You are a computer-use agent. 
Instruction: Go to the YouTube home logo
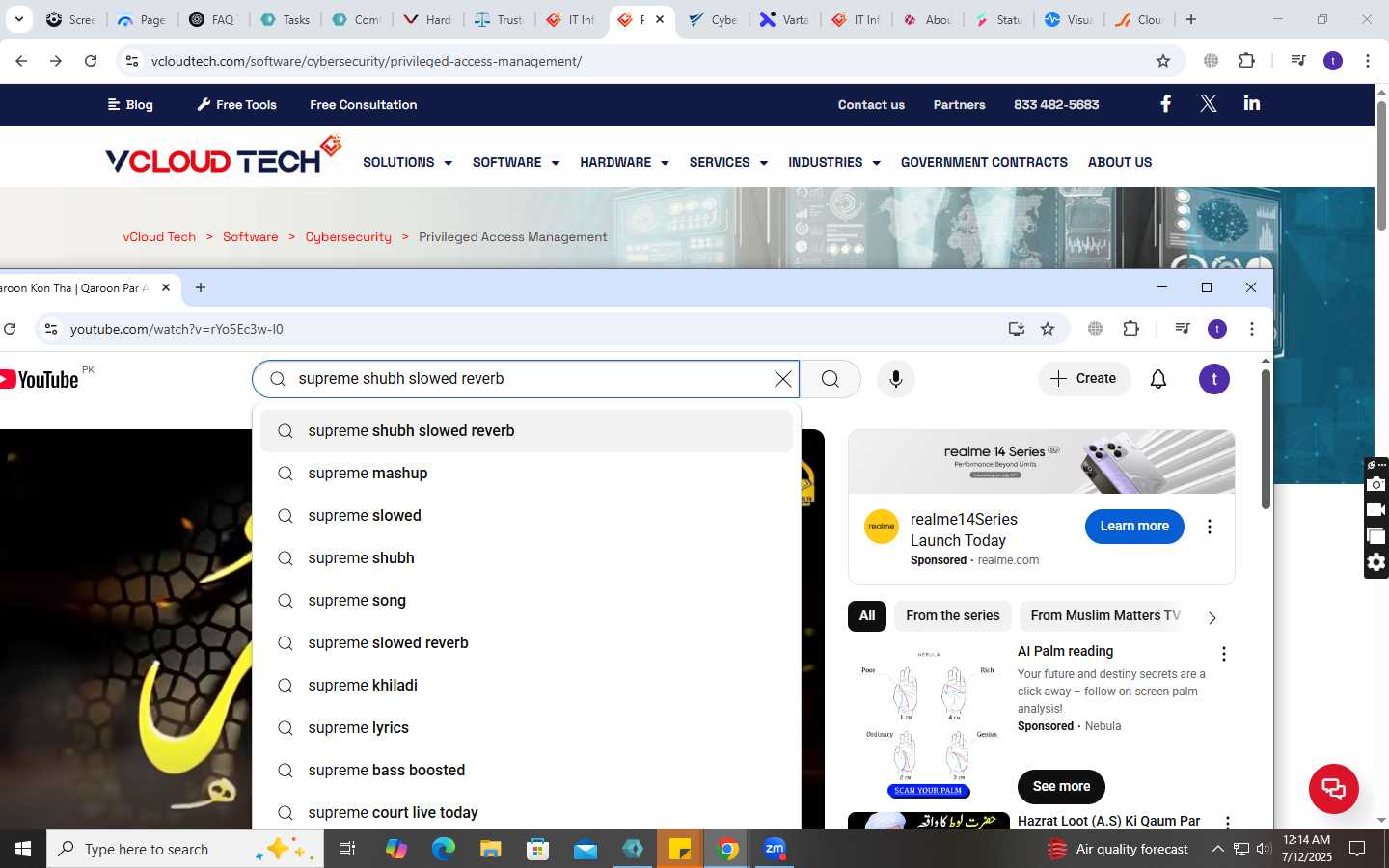[x=40, y=379]
